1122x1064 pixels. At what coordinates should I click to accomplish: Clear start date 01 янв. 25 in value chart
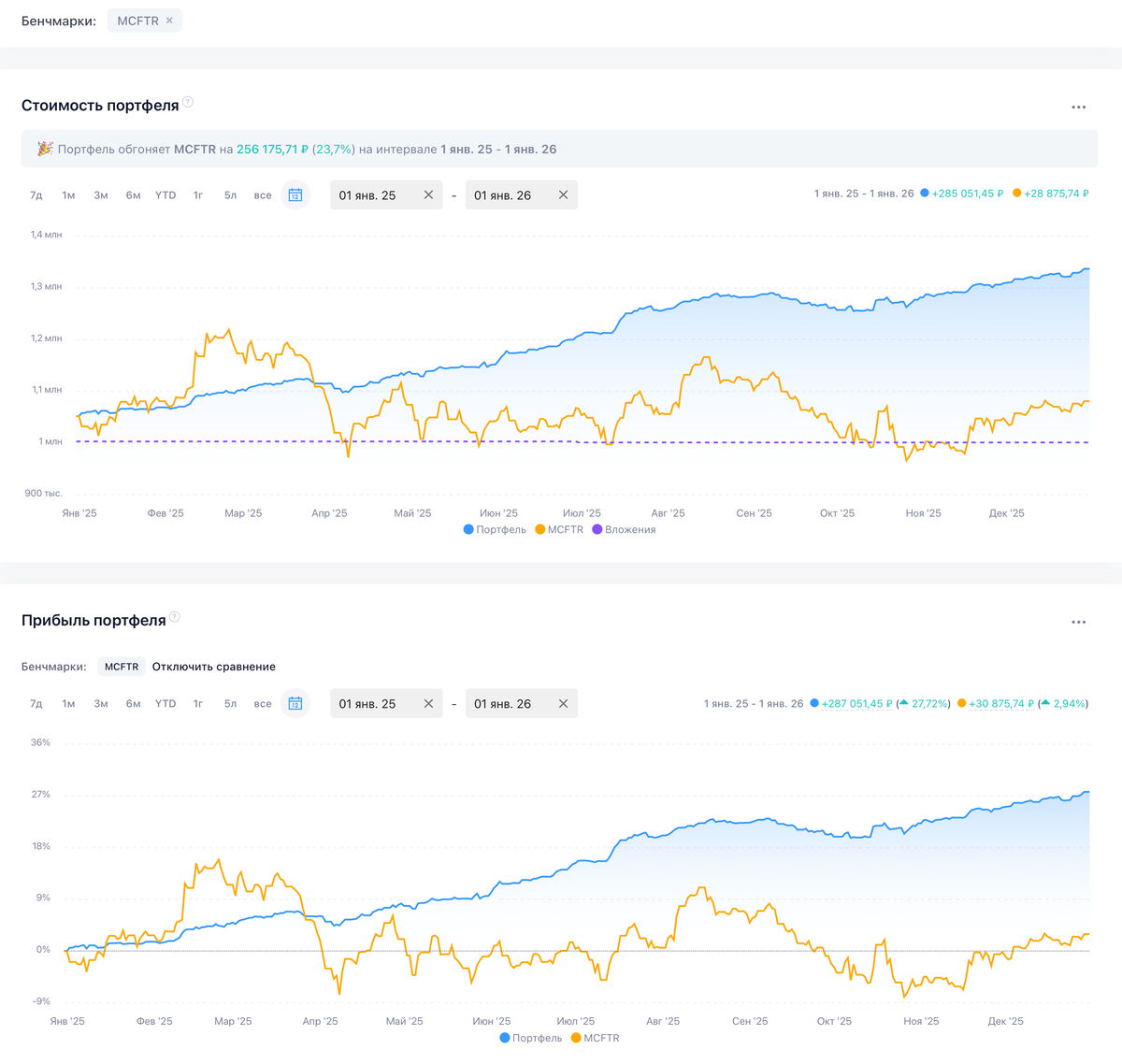[x=428, y=195]
